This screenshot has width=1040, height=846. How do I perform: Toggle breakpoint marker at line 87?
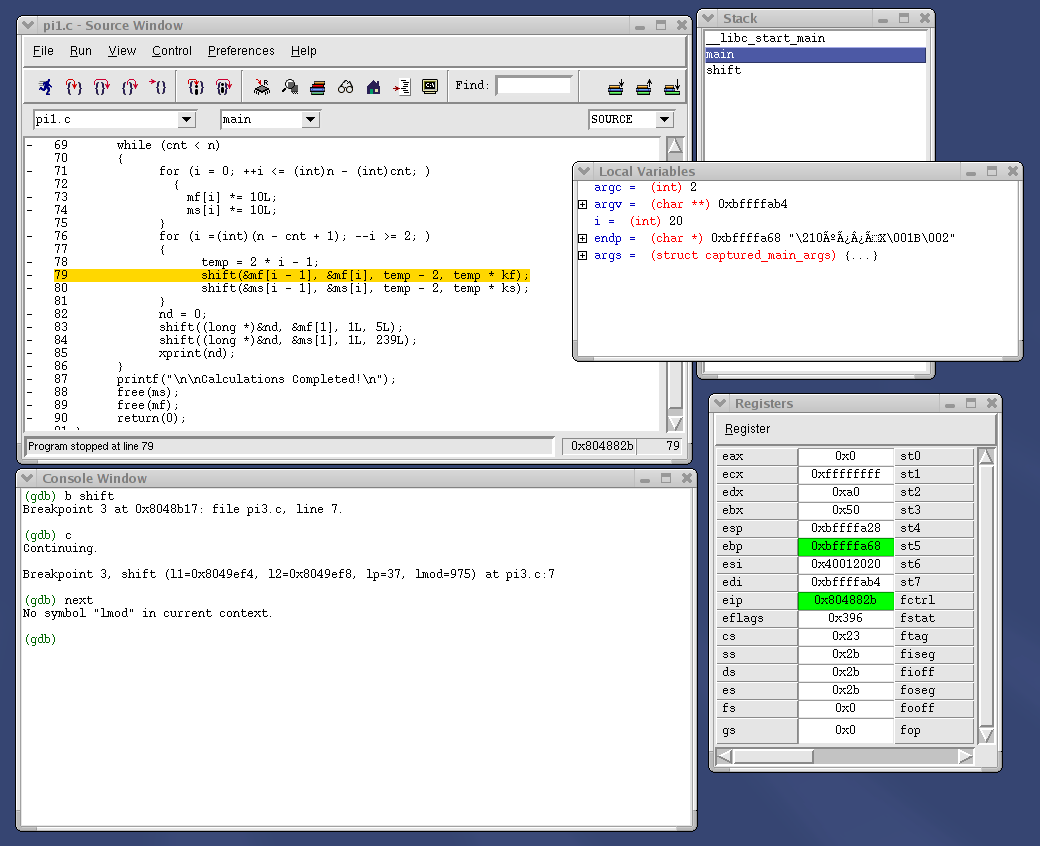click(30, 379)
